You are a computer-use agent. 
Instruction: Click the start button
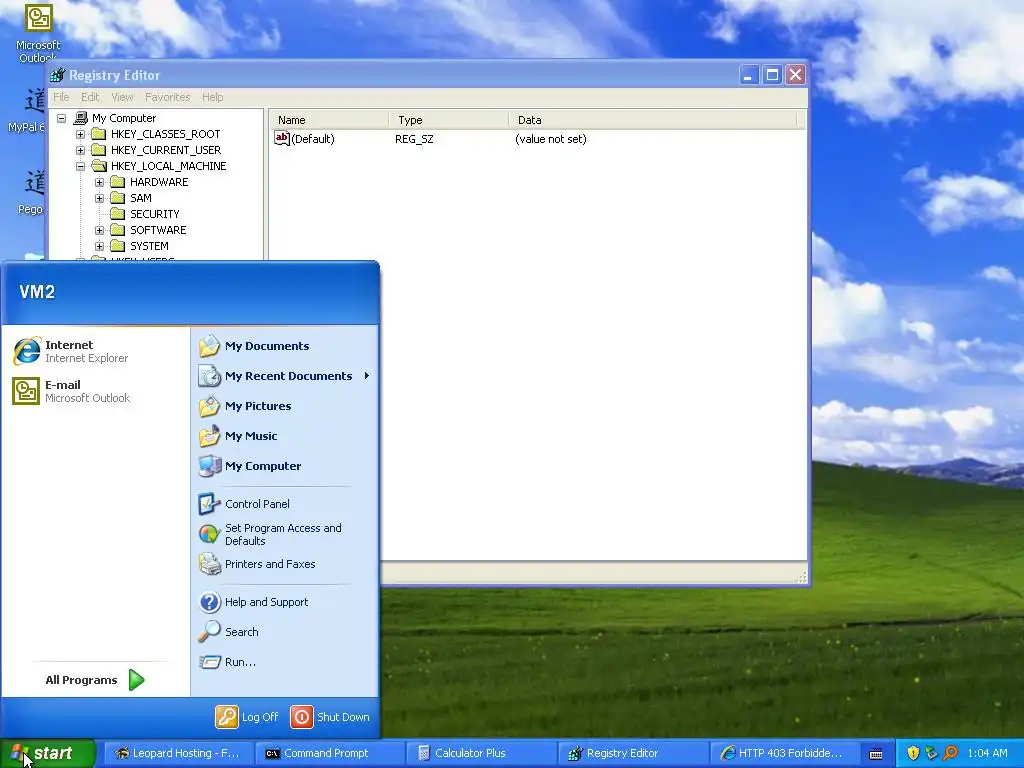pos(48,753)
